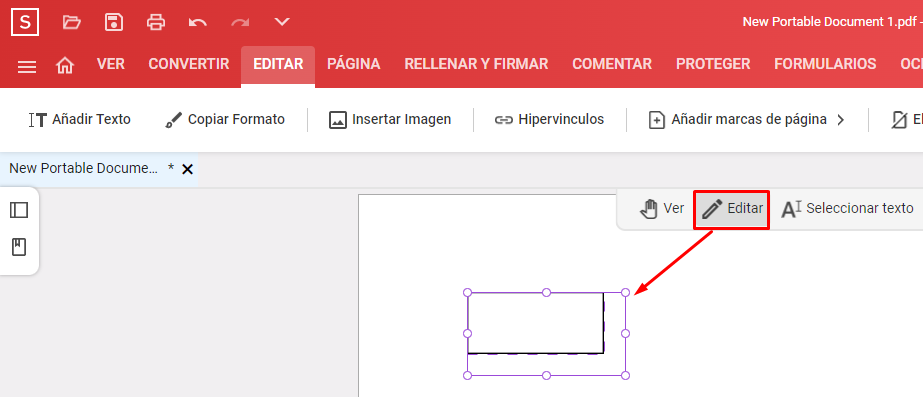Open the hamburger main menu
This screenshot has width=923, height=397.
pos(27,67)
